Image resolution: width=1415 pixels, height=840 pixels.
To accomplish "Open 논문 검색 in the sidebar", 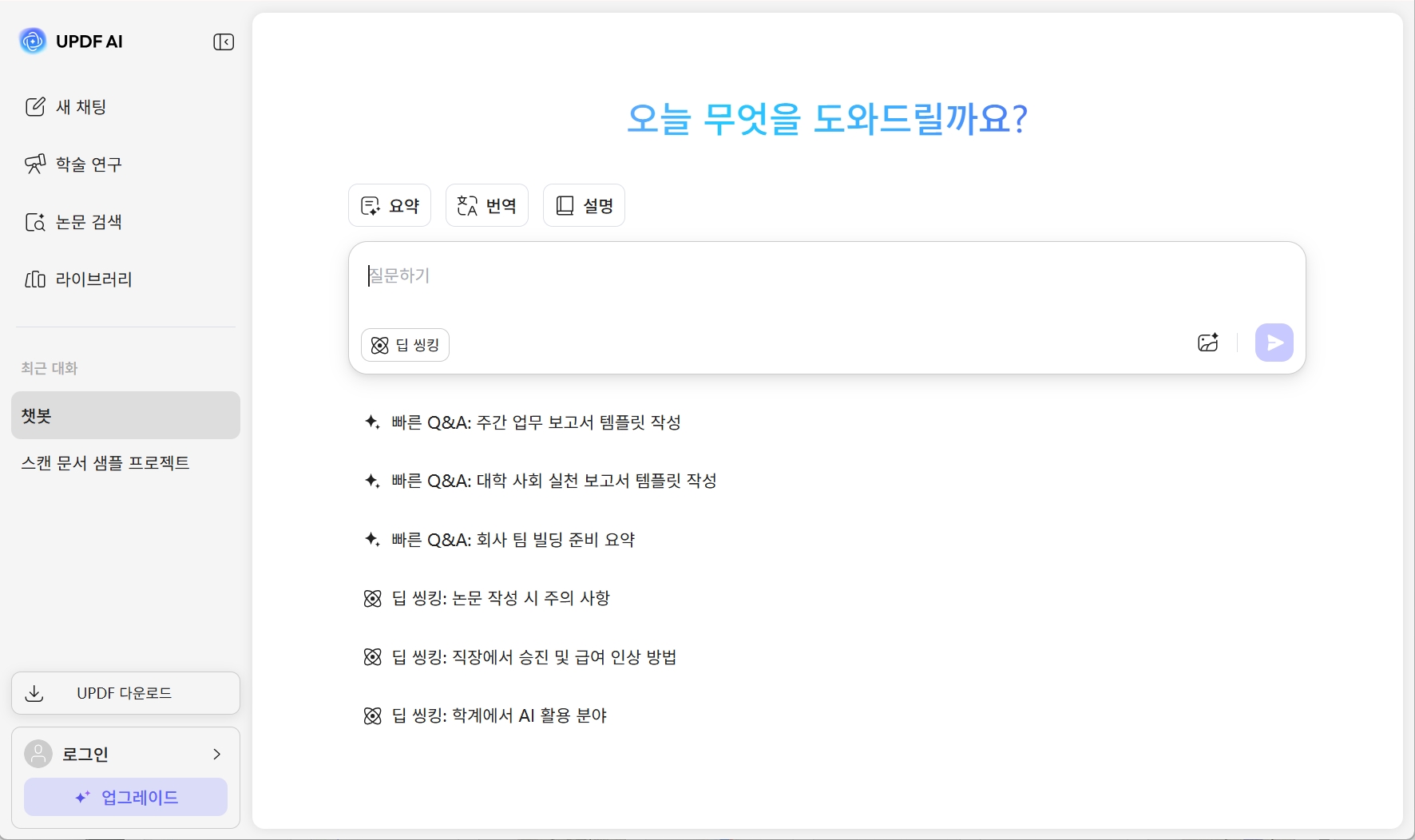I will pos(73,222).
